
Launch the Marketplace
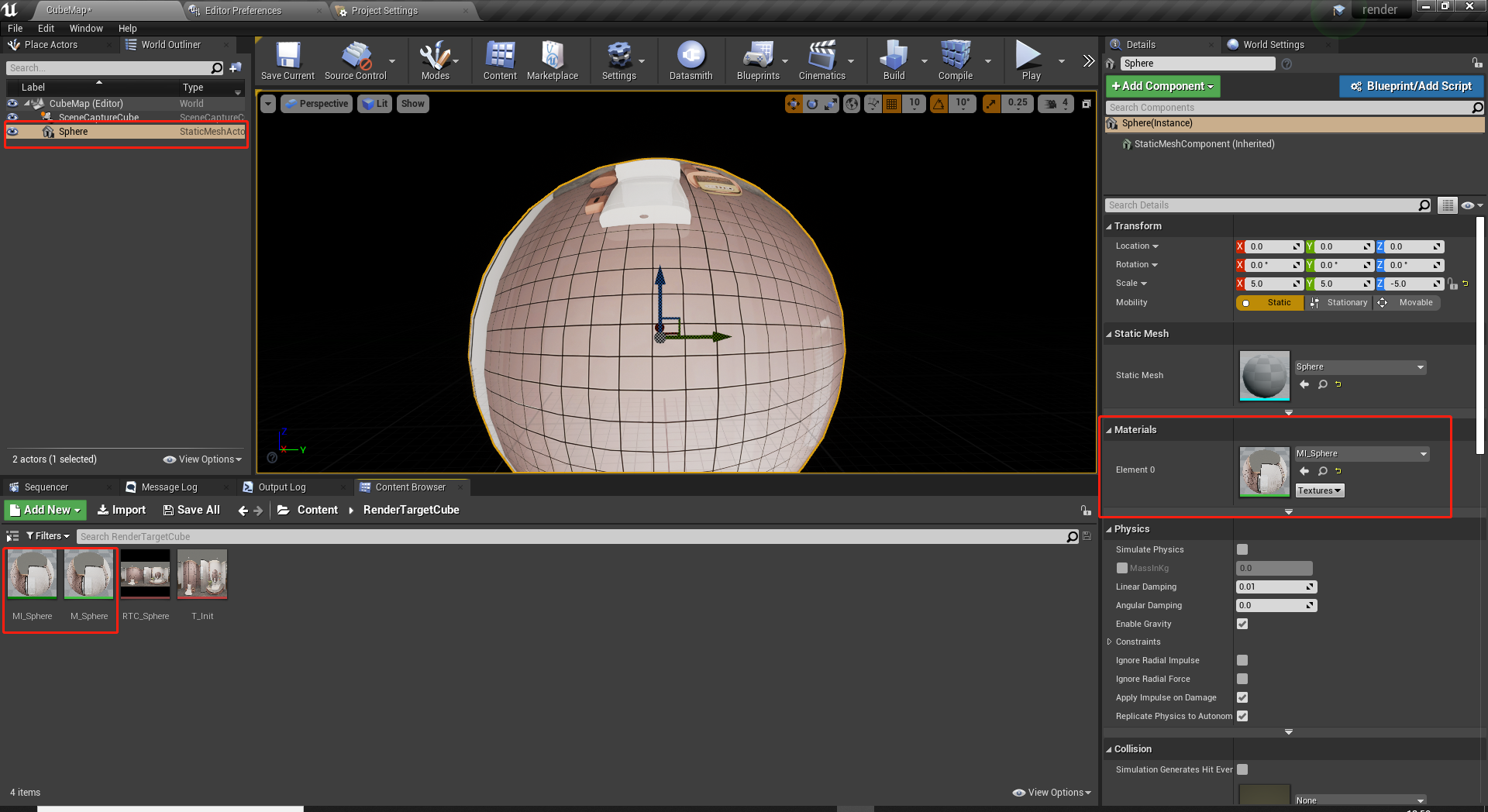click(553, 60)
